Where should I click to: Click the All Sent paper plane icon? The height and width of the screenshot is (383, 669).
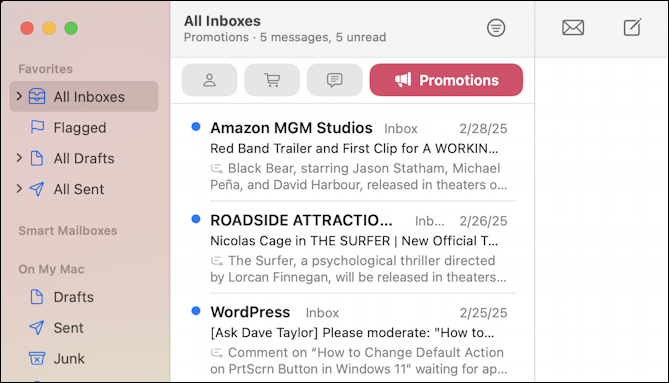pos(37,189)
